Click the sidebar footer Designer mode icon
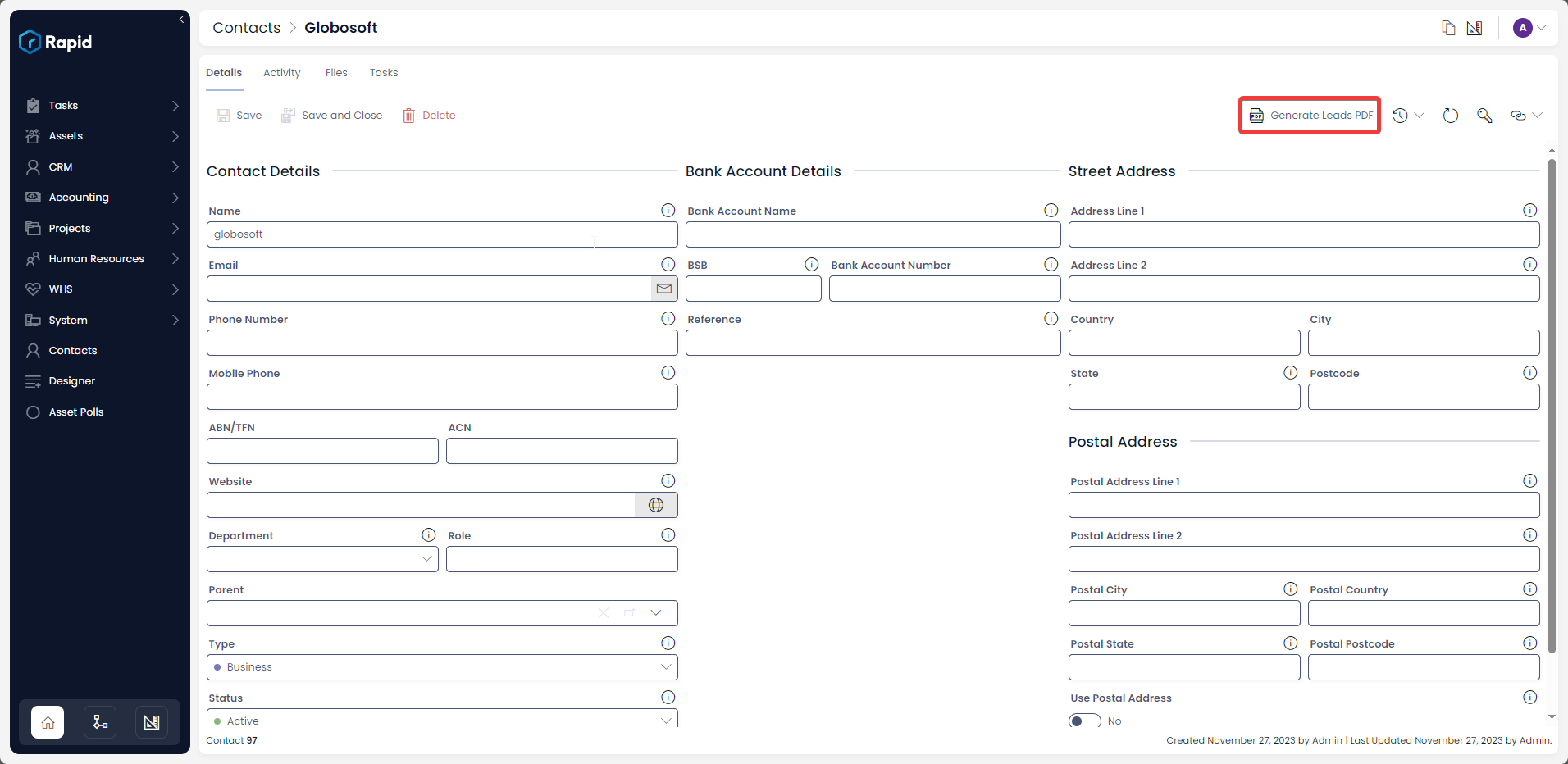1568x764 pixels. coord(152,722)
